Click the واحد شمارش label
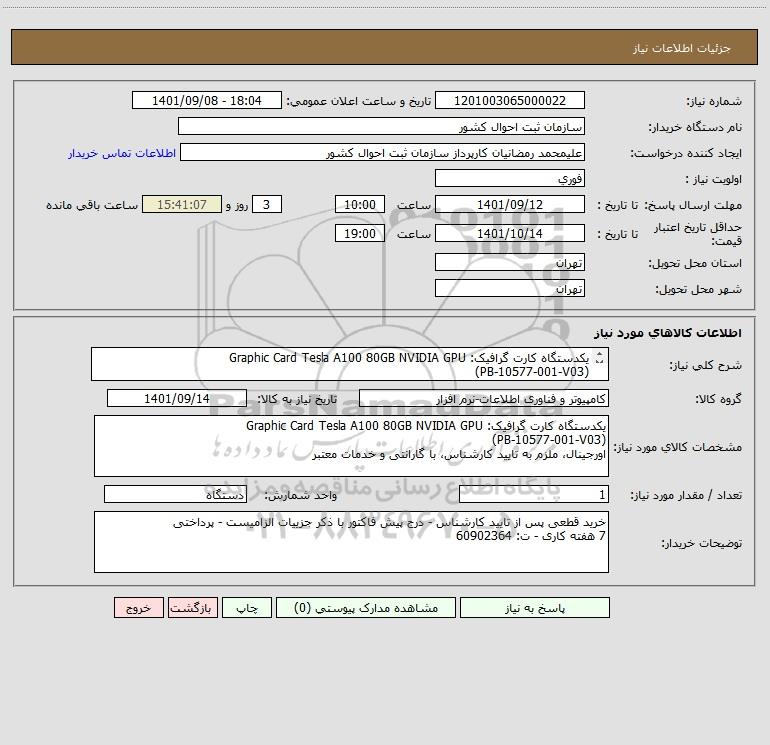 point(301,495)
